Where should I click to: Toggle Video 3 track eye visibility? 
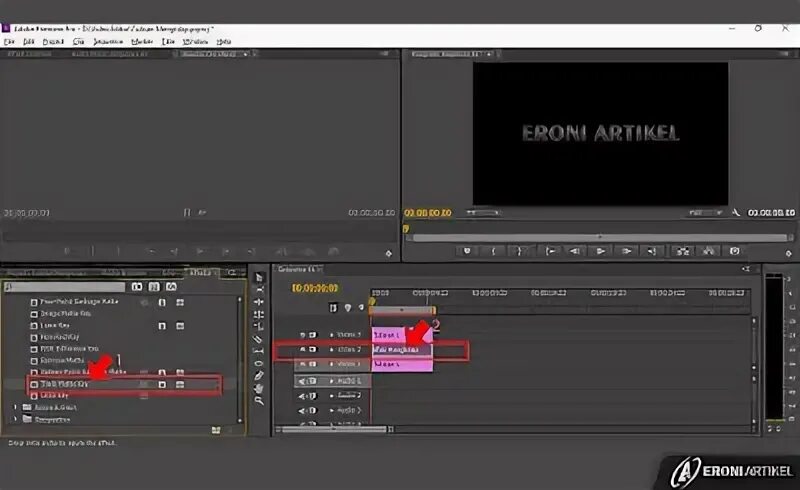(x=303, y=335)
